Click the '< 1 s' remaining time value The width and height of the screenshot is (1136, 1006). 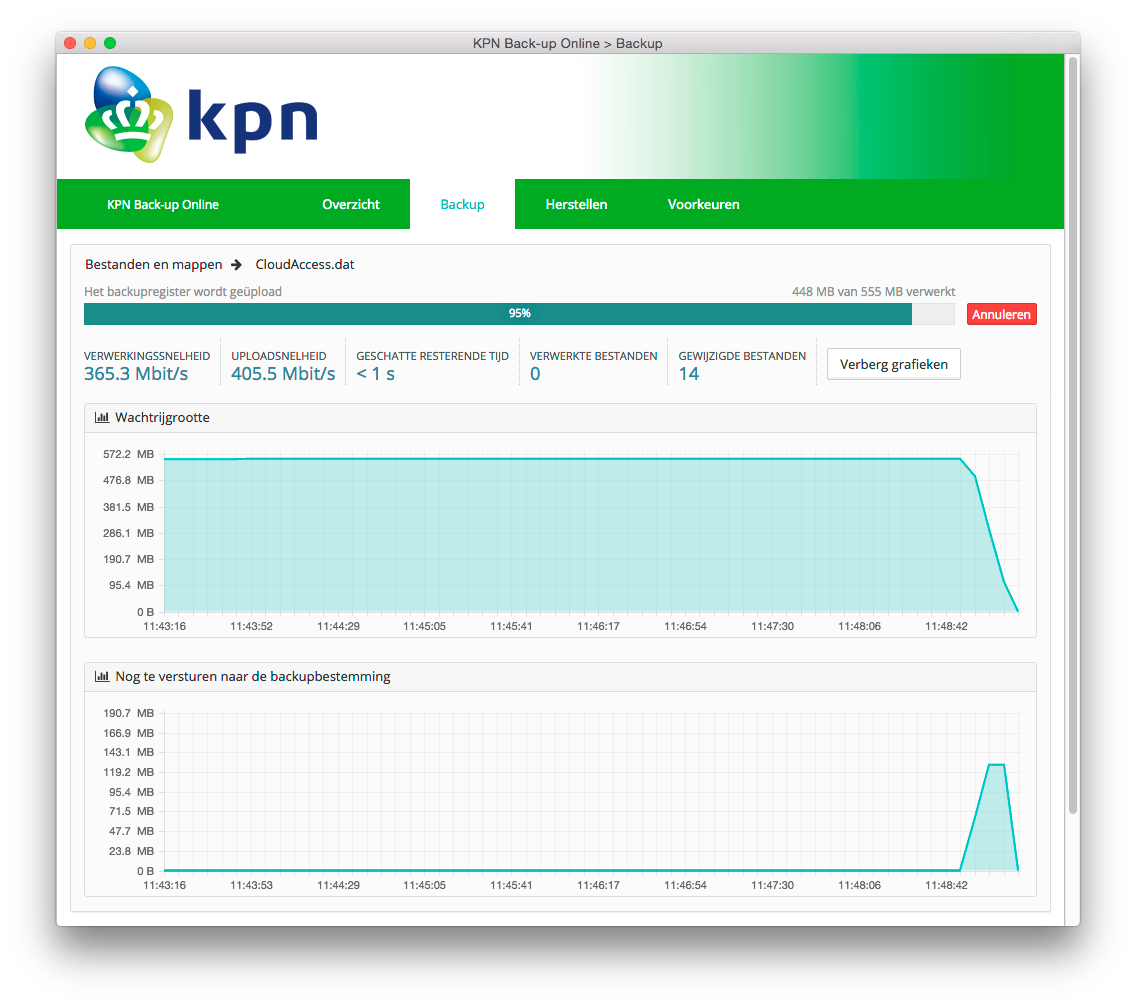click(375, 374)
